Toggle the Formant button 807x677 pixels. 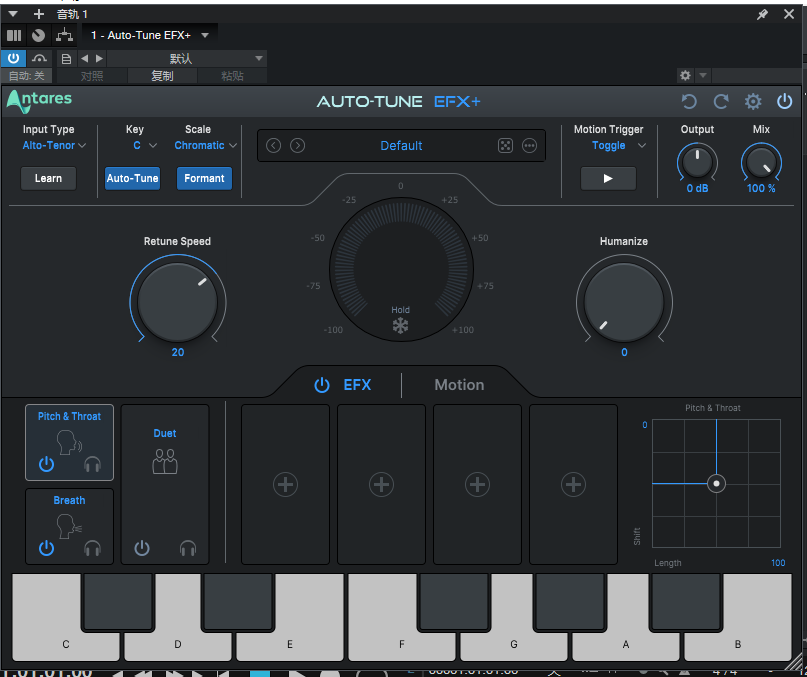[204, 178]
